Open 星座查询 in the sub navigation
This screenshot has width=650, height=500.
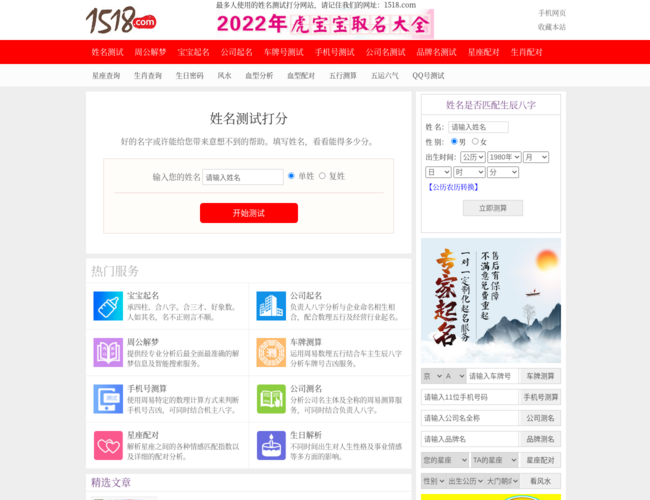[x=106, y=75]
